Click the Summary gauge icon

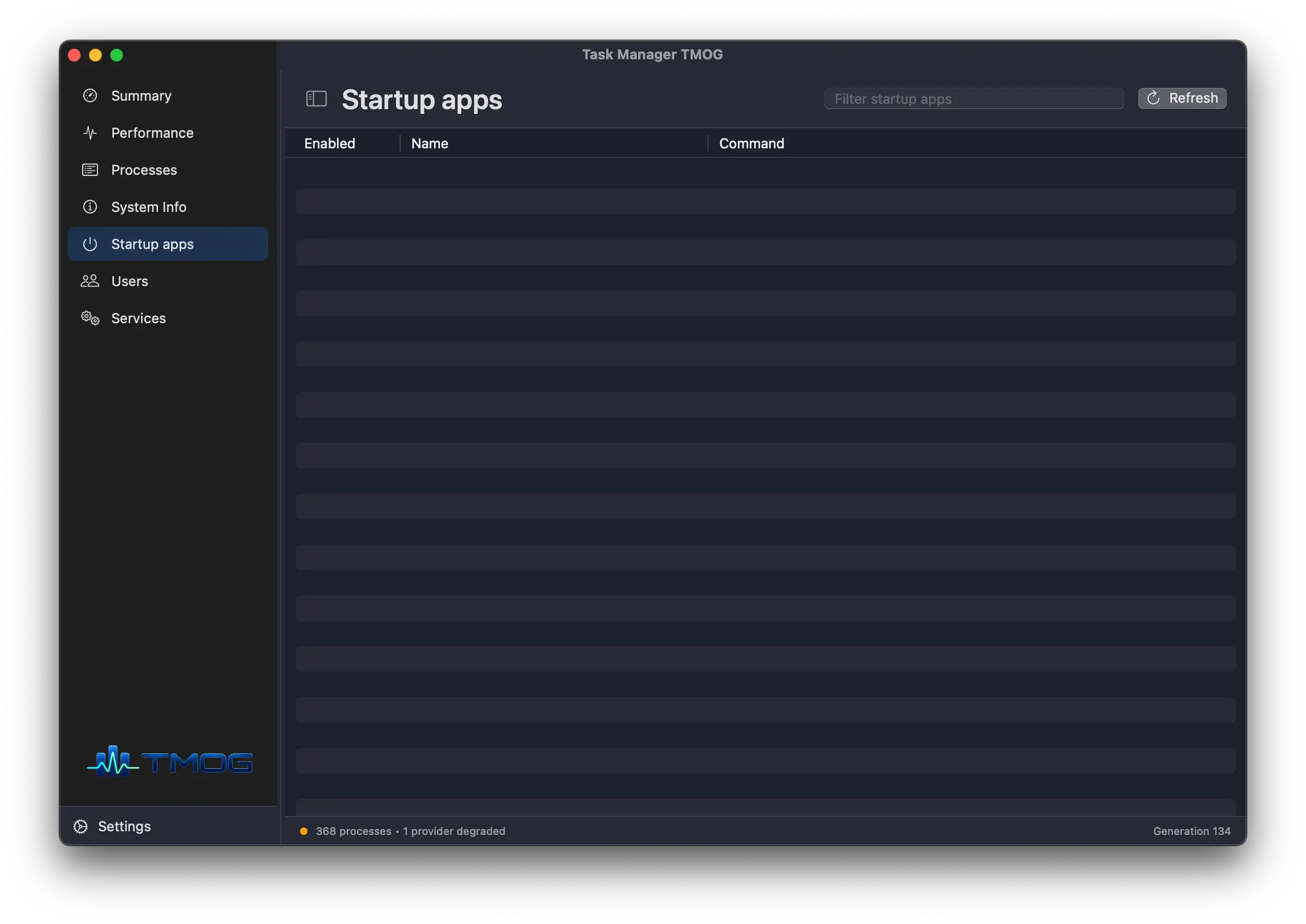click(x=90, y=95)
